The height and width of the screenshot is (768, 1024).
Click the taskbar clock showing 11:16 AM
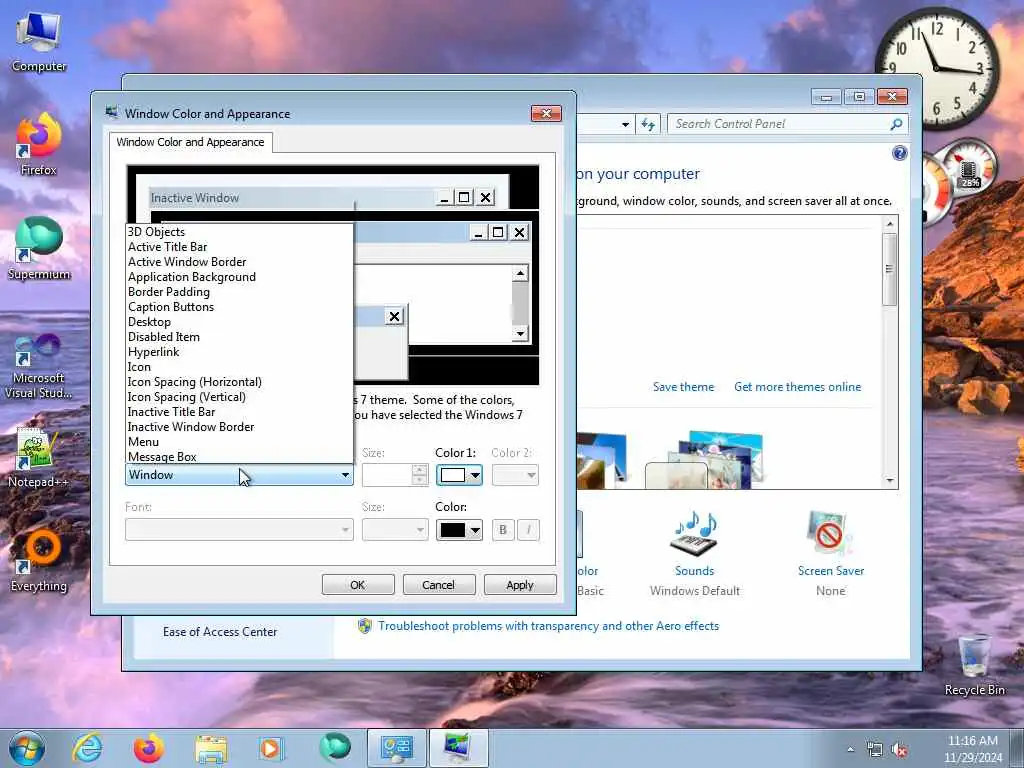pos(973,749)
